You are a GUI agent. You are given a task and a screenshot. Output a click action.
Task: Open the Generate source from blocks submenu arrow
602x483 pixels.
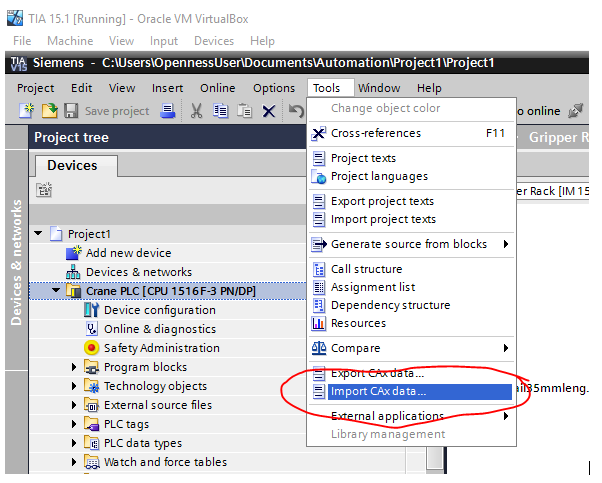point(506,244)
